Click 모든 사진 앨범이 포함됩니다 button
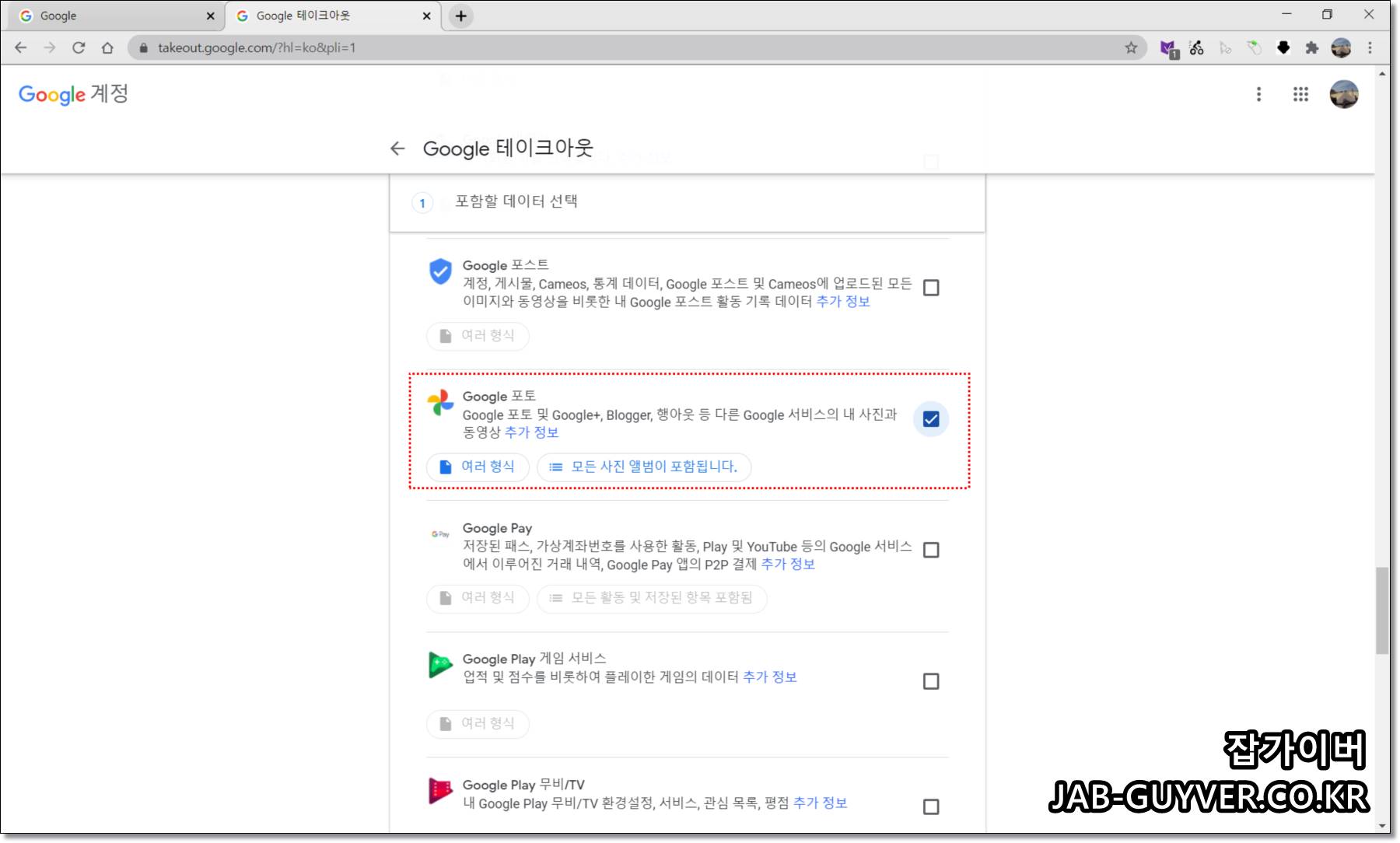The height and width of the screenshot is (843, 1400). coord(644,467)
